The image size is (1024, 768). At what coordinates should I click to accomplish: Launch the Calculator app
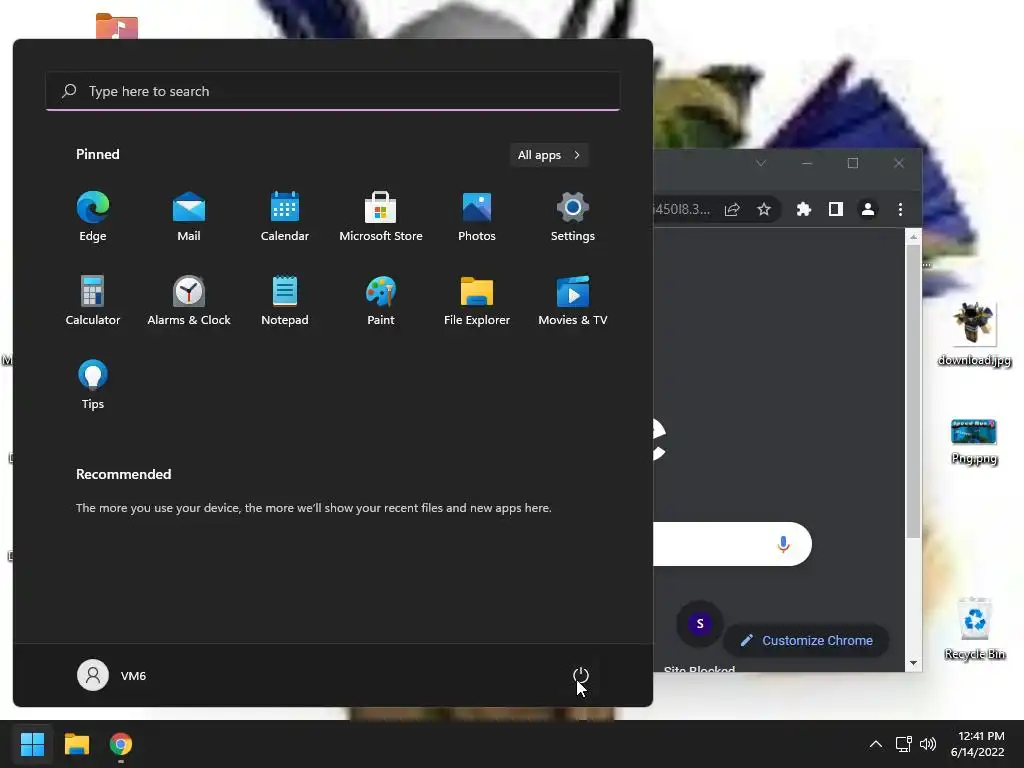coord(93,300)
